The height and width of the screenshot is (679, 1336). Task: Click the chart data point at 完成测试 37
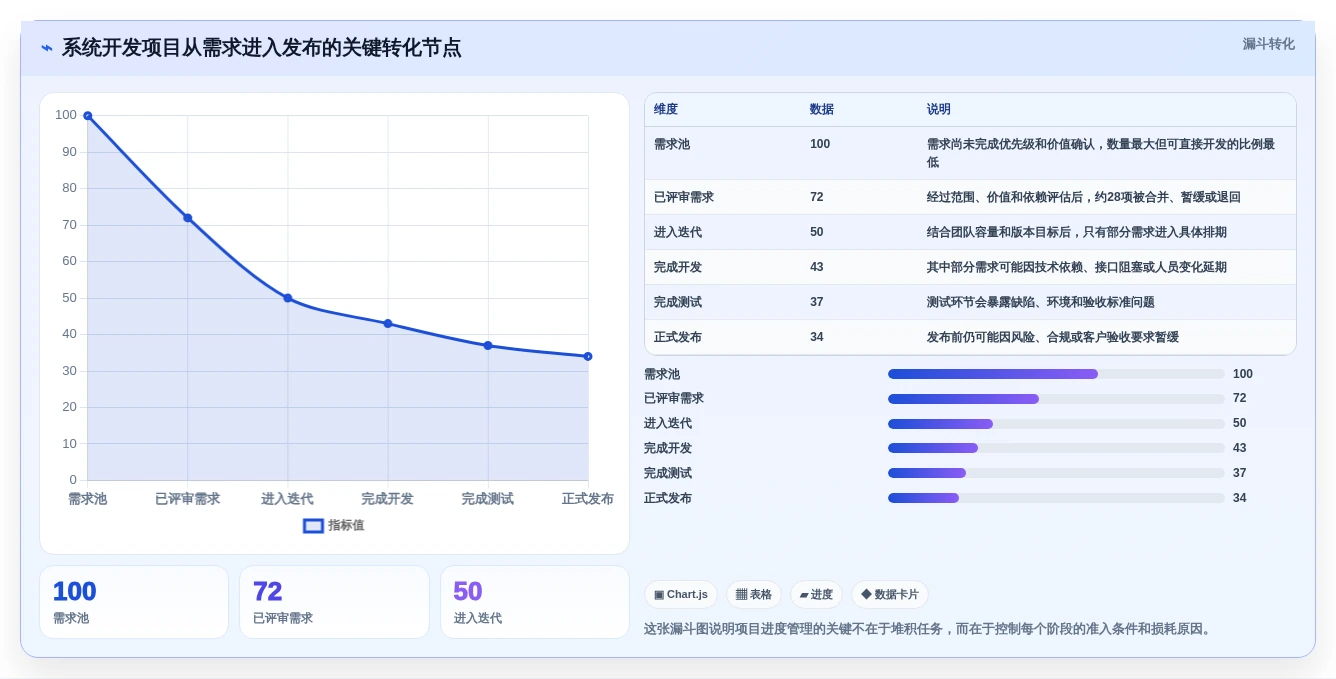coord(488,346)
